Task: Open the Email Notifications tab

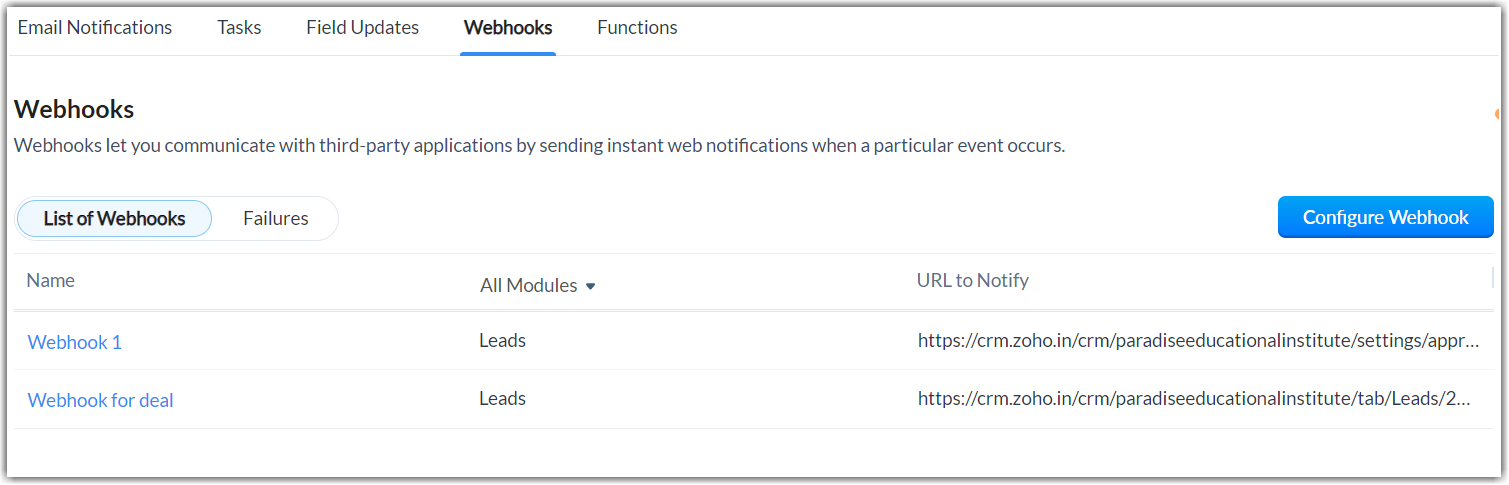Action: (95, 27)
